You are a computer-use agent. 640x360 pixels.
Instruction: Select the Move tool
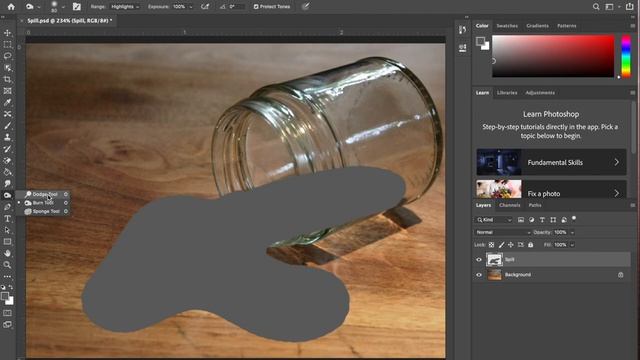coord(7,33)
